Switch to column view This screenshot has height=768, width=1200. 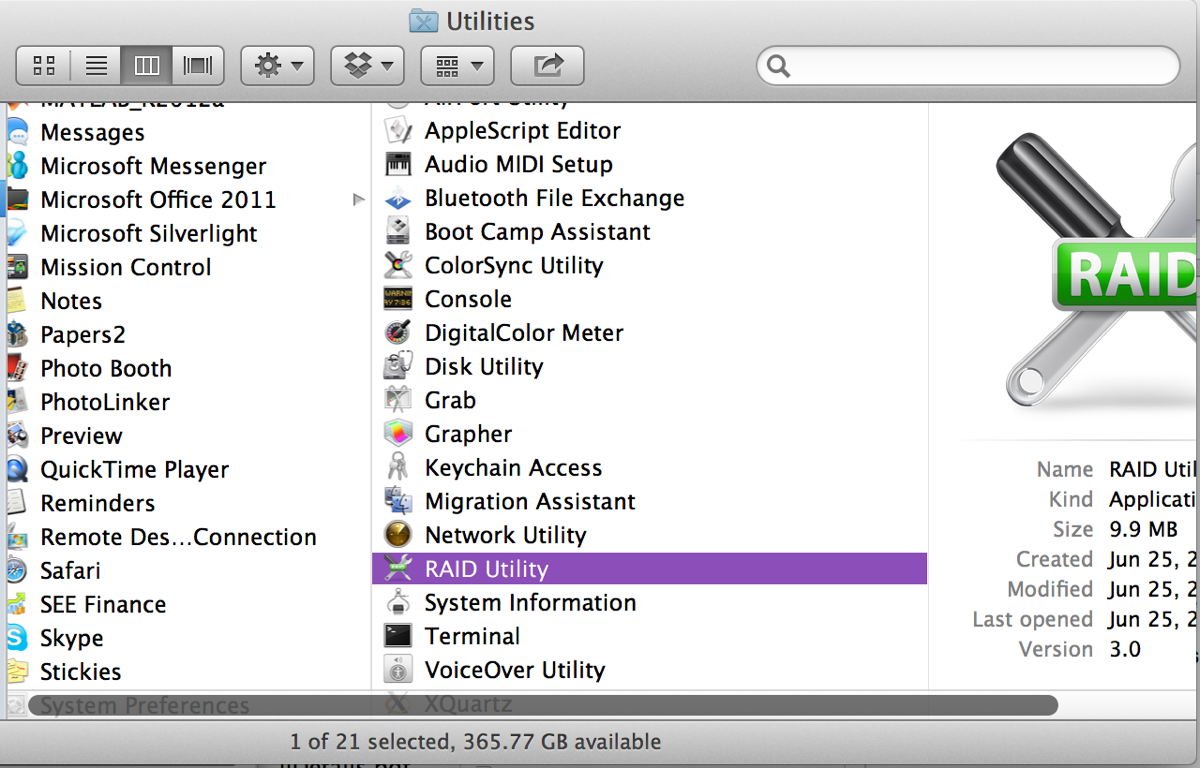[x=147, y=66]
